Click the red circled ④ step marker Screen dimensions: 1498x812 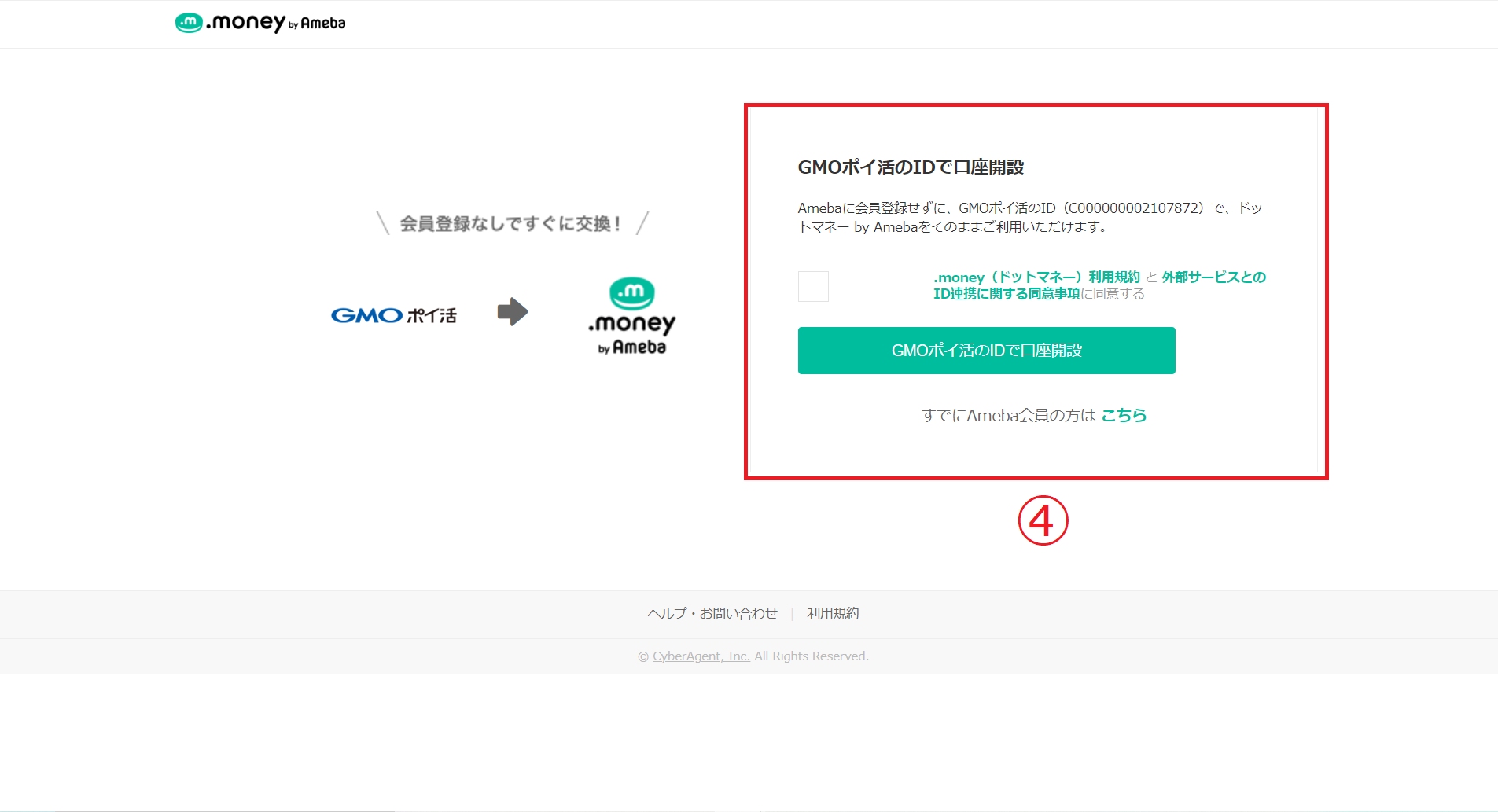point(1043,520)
